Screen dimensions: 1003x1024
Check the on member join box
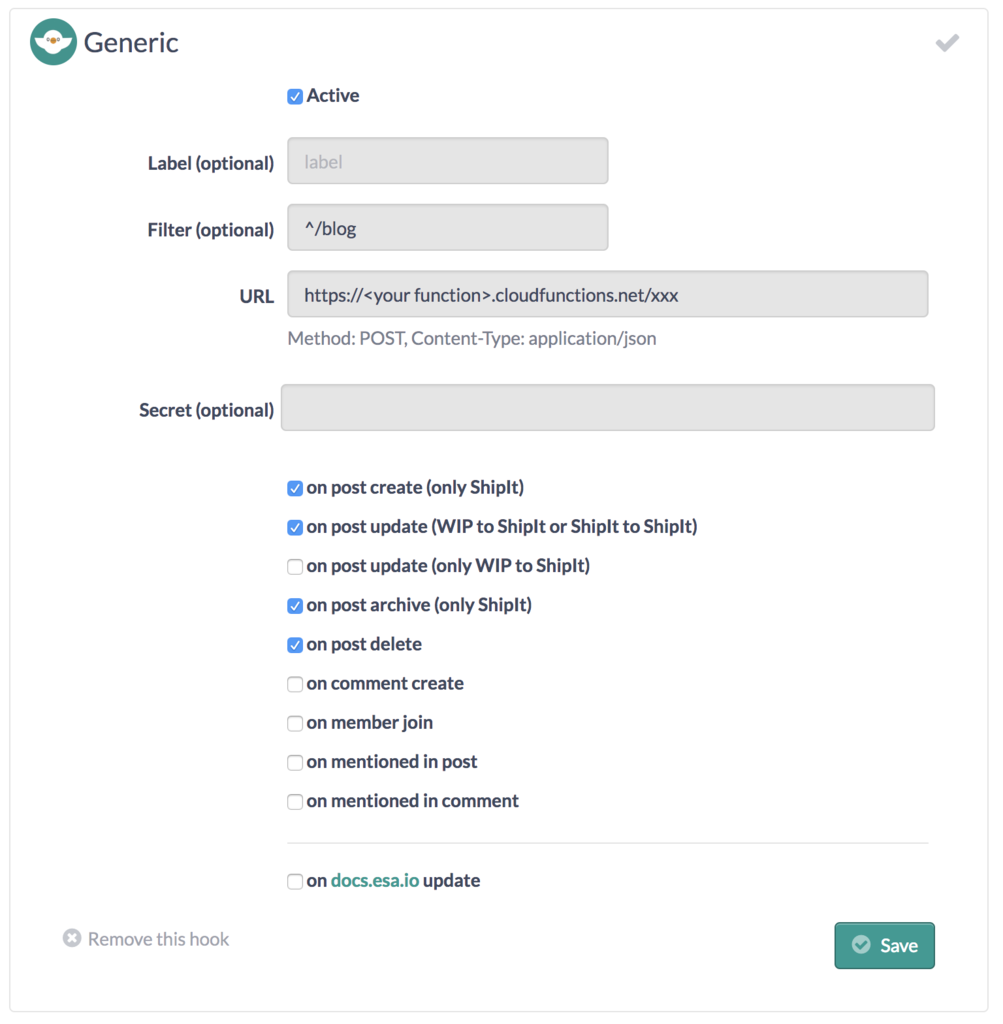[295, 723]
